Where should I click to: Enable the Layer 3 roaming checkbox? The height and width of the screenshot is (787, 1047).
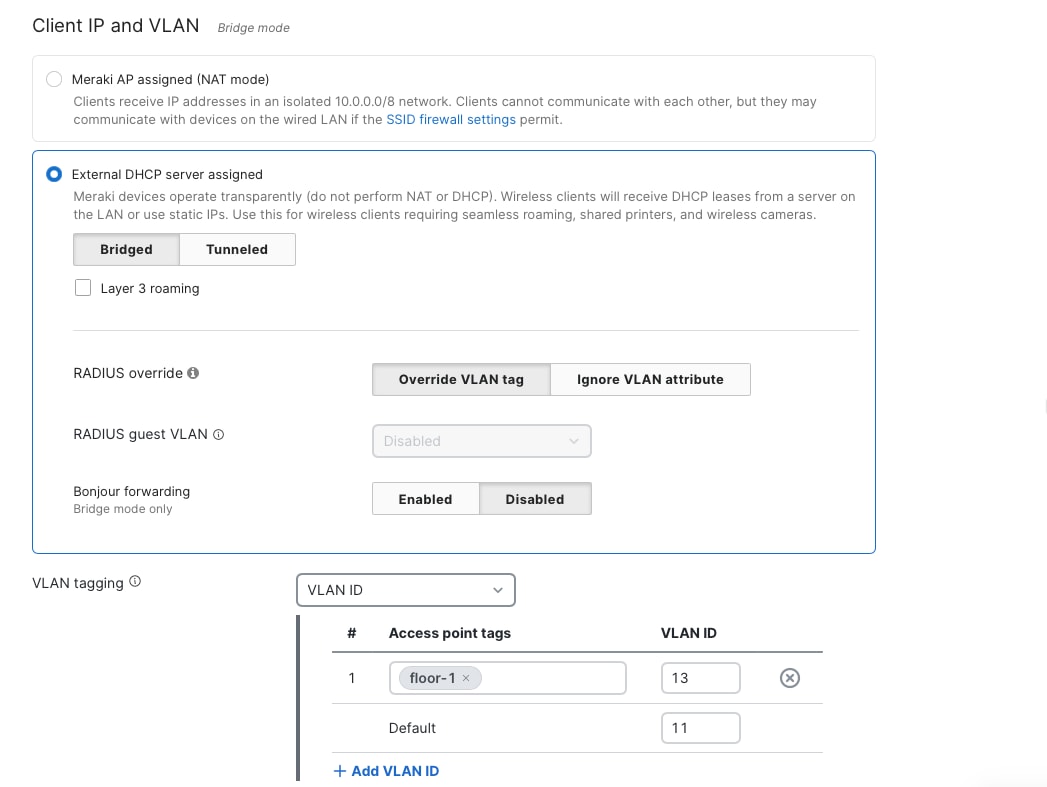point(83,288)
